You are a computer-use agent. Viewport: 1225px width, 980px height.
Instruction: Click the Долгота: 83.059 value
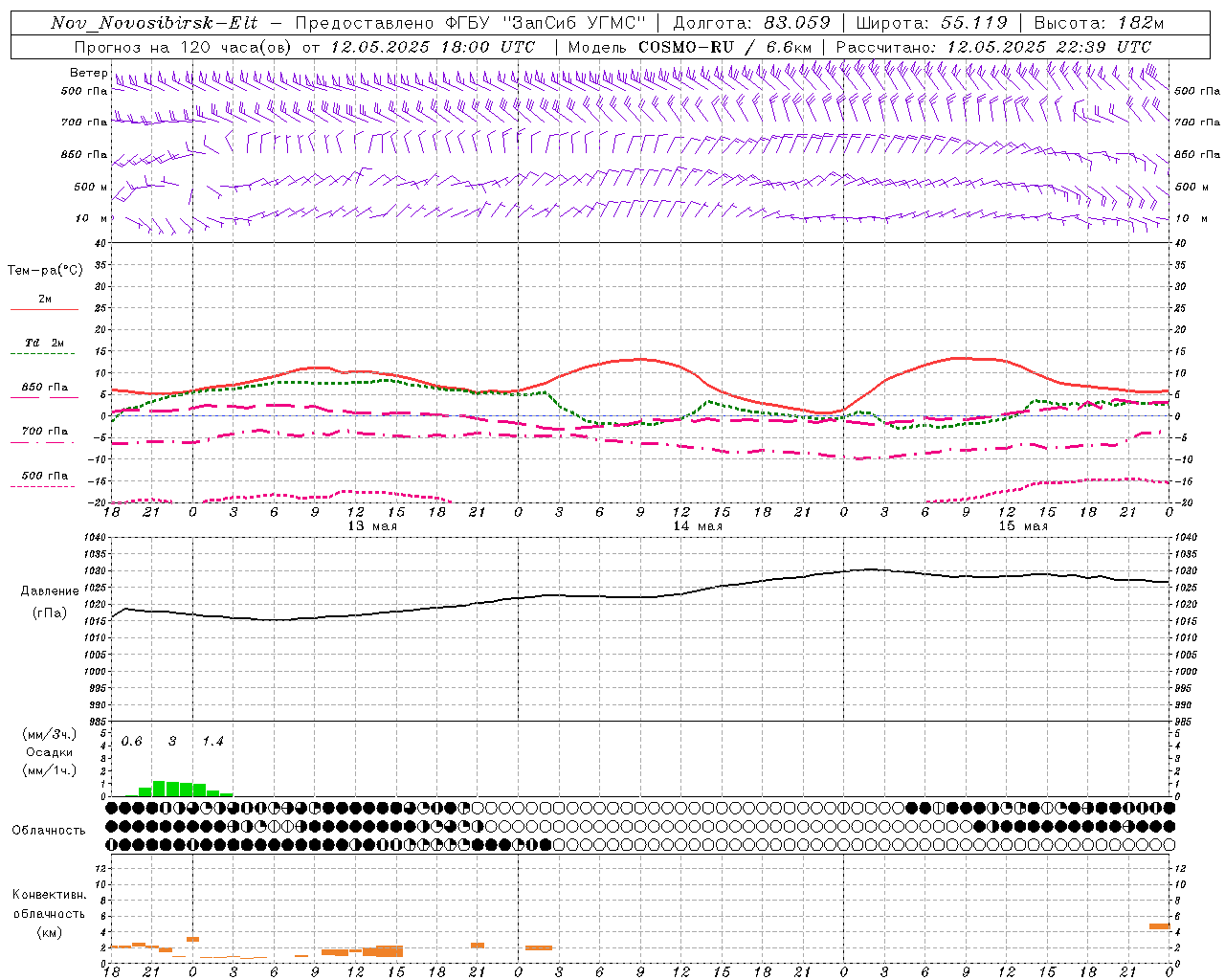751,23
